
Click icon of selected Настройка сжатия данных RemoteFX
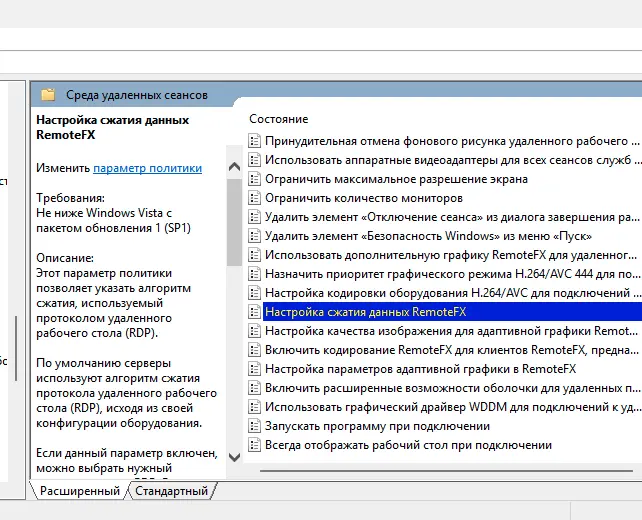tap(254, 312)
